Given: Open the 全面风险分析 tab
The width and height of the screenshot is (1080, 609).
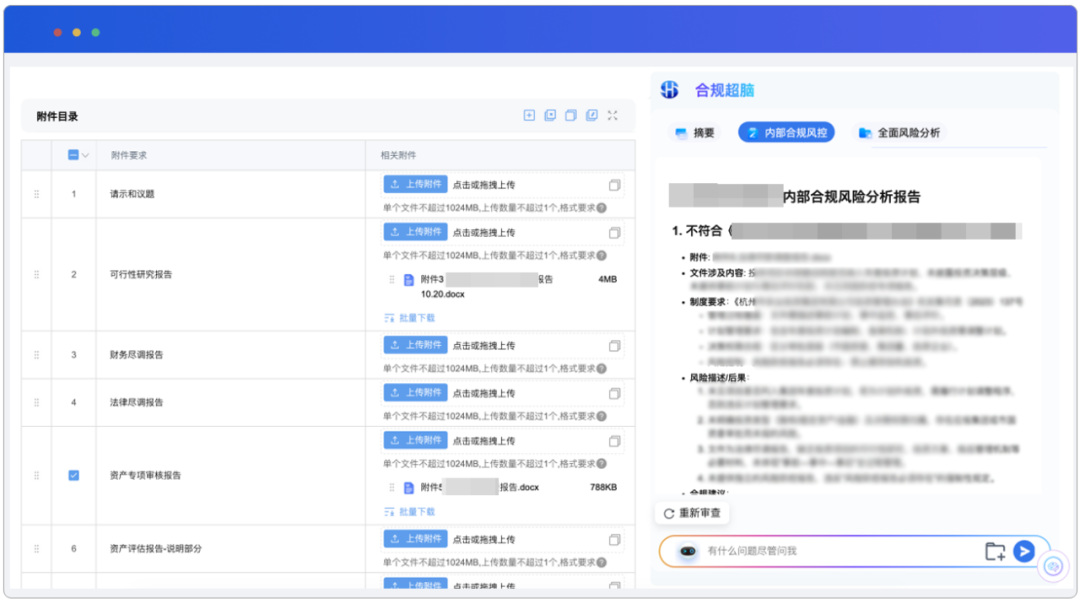Looking at the screenshot, I should pos(900,133).
